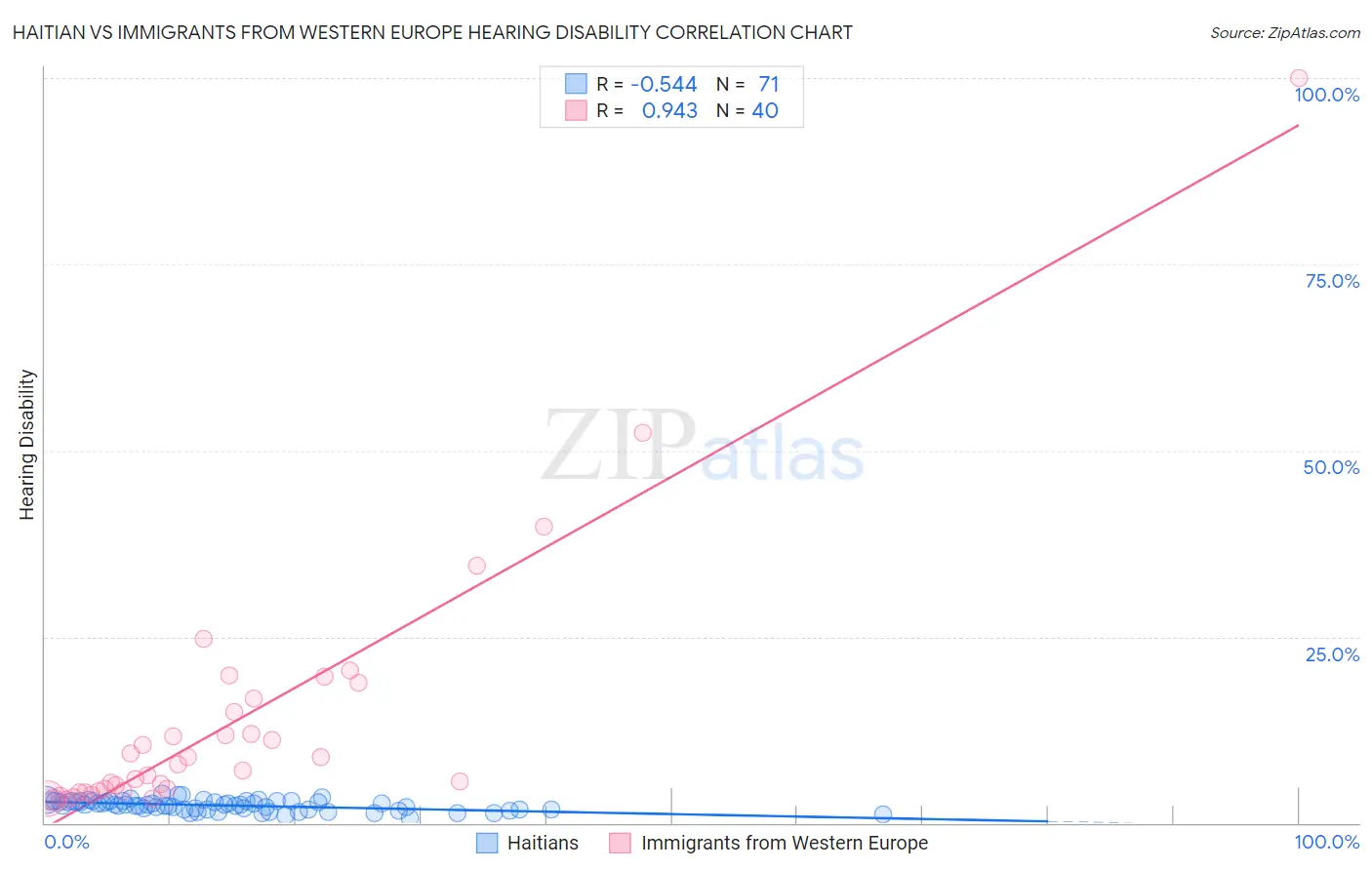Click the pink Immigrants from Western Europe swatch
This screenshot has height=870, width=1372.
point(621,843)
